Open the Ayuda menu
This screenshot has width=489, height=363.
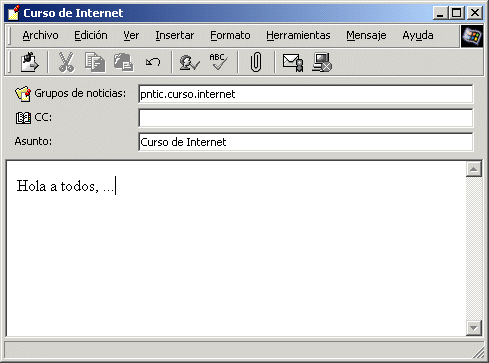coord(418,35)
